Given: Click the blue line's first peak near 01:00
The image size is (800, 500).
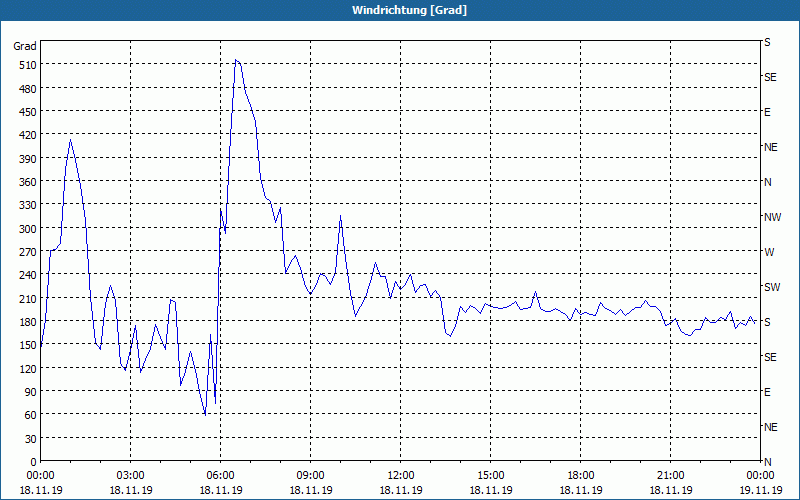Looking at the screenshot, I should 70,139.
